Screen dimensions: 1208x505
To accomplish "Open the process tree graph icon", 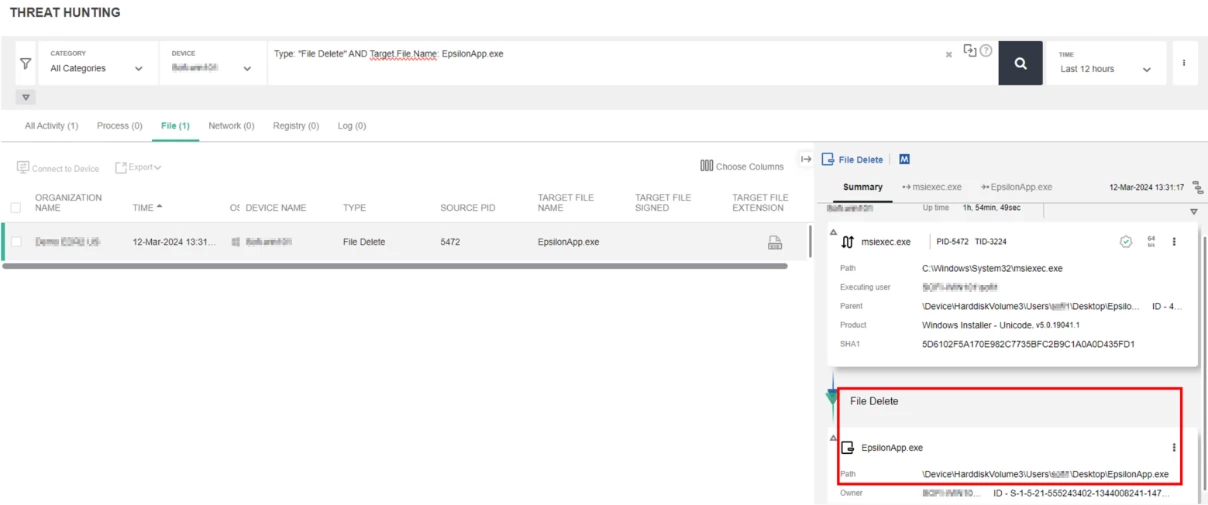I will pyautogui.click(x=1198, y=187).
